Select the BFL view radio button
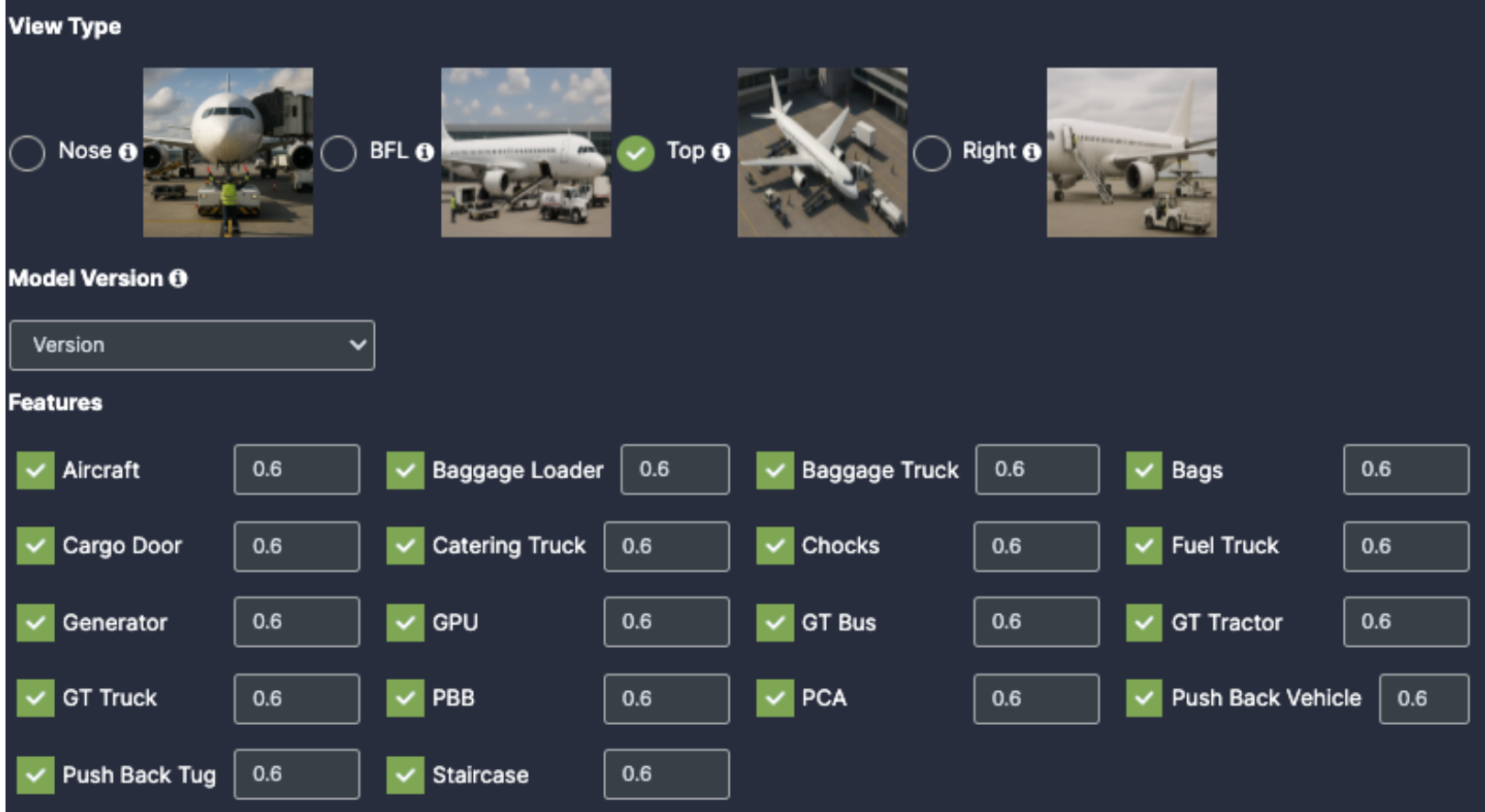1485x812 pixels. pyautogui.click(x=338, y=153)
